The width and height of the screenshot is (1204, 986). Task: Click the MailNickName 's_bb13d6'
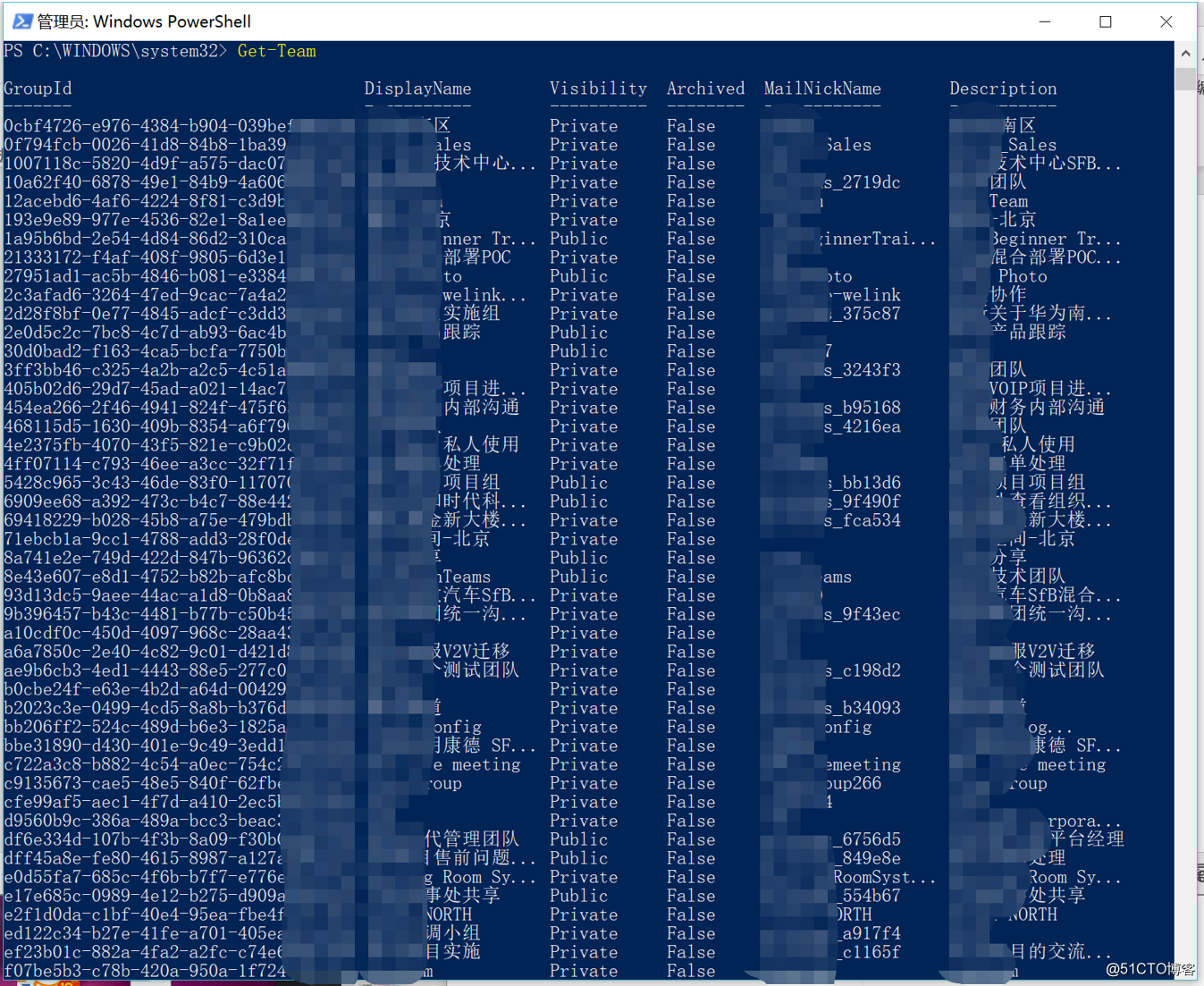coord(862,483)
